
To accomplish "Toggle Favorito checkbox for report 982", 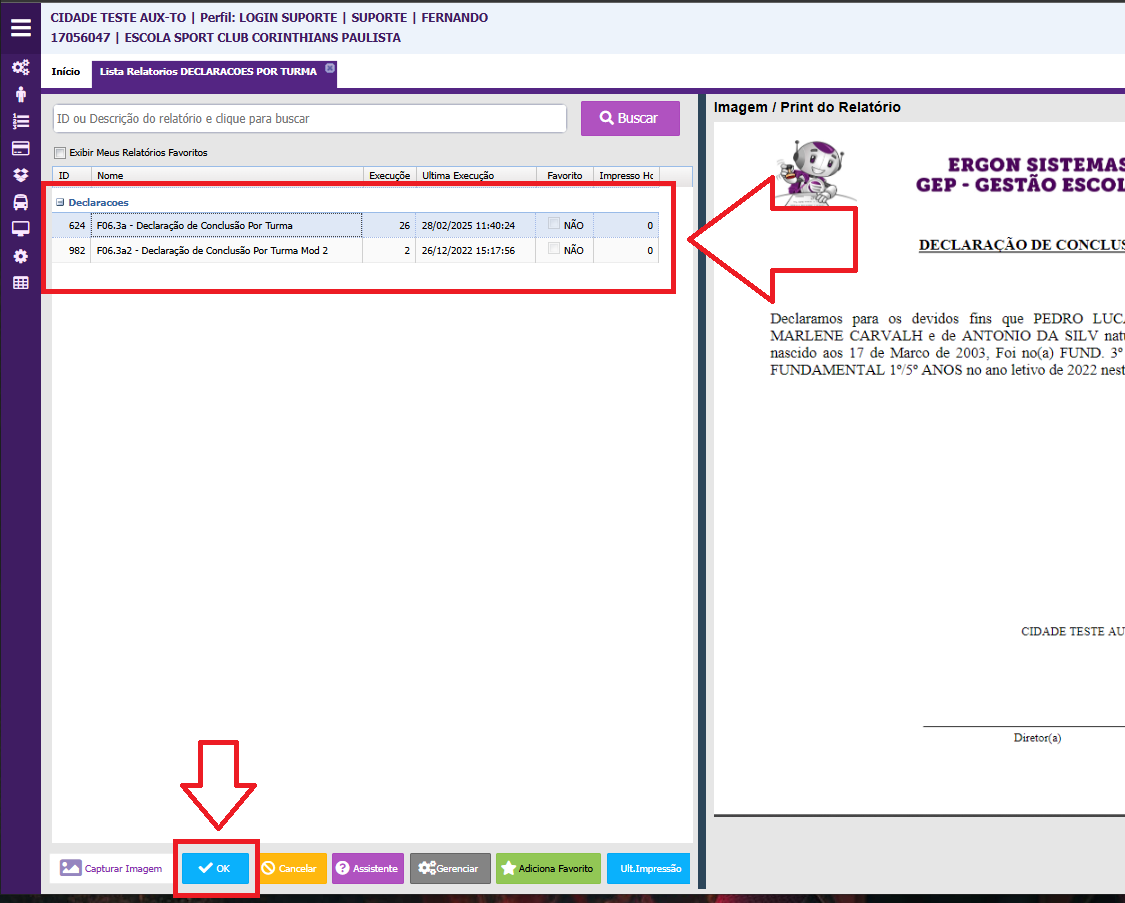I will coord(554,249).
